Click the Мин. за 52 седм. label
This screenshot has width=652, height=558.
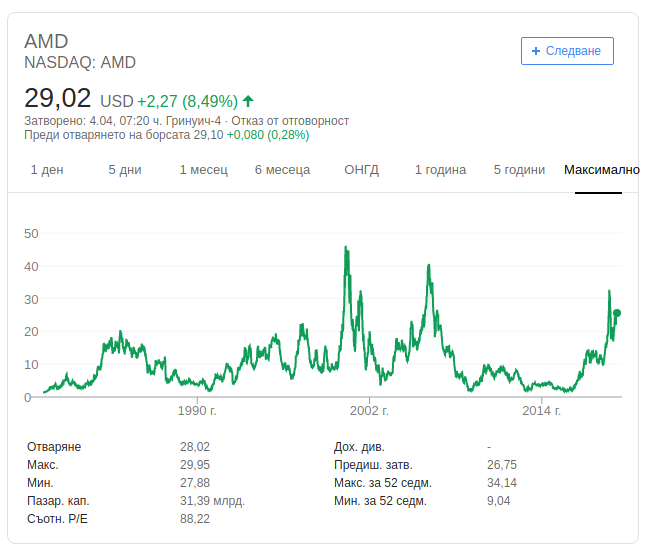(380, 501)
